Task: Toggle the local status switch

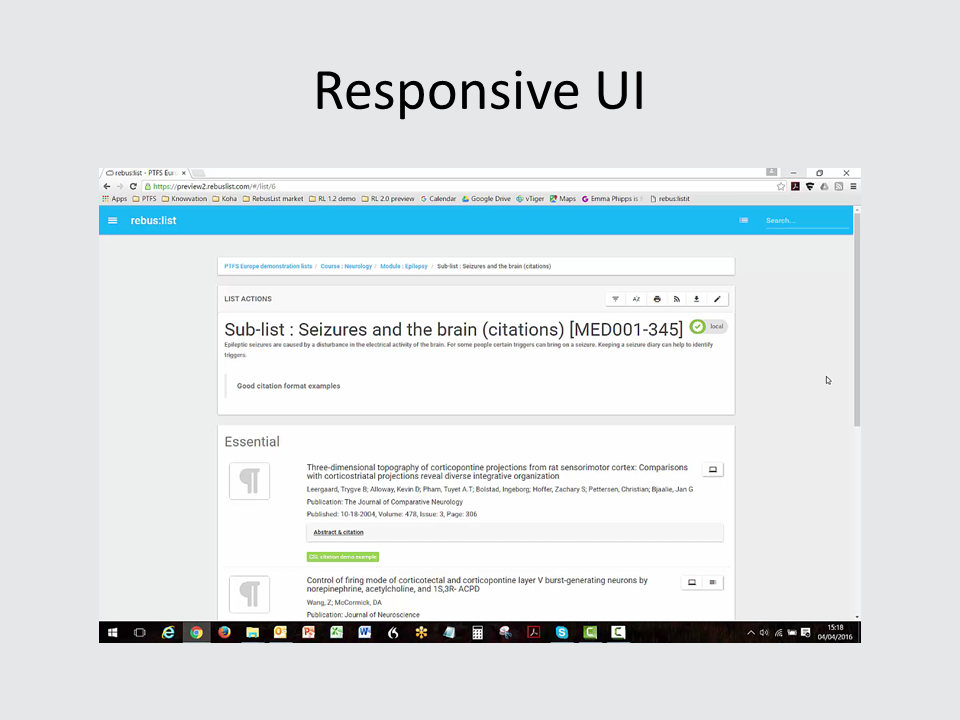Action: click(708, 327)
